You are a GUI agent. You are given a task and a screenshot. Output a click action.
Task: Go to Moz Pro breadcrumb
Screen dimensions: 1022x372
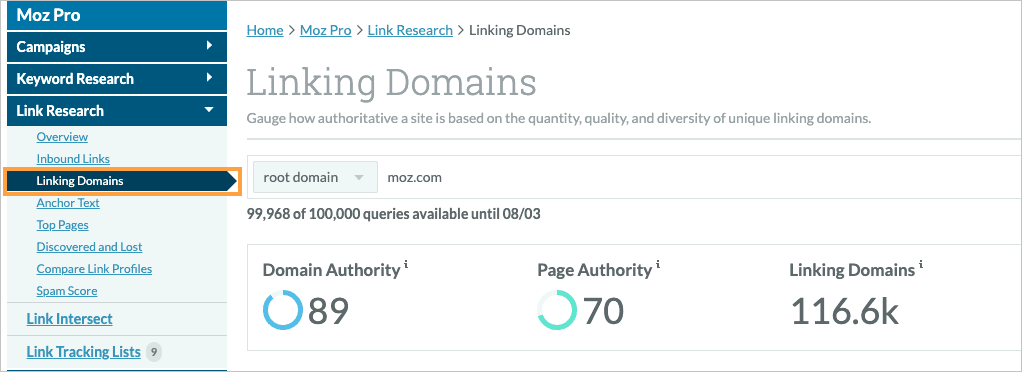(325, 31)
